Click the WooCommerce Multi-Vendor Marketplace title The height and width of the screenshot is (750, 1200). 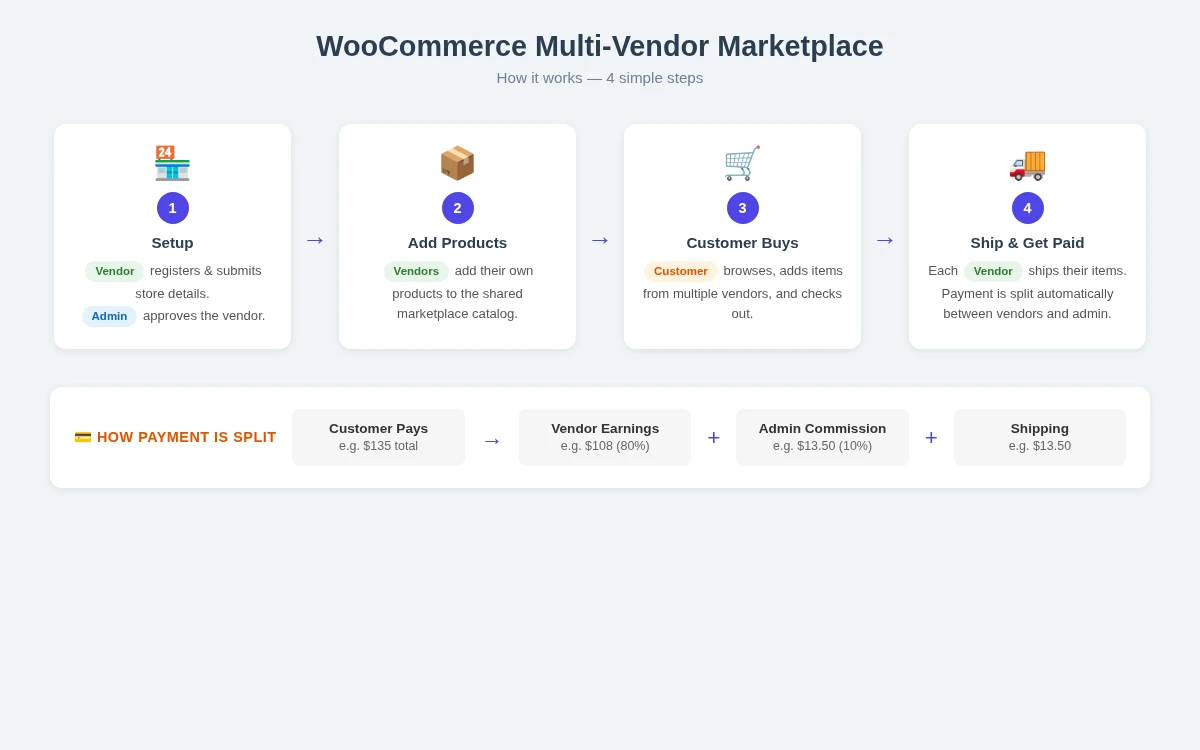pyautogui.click(x=600, y=46)
